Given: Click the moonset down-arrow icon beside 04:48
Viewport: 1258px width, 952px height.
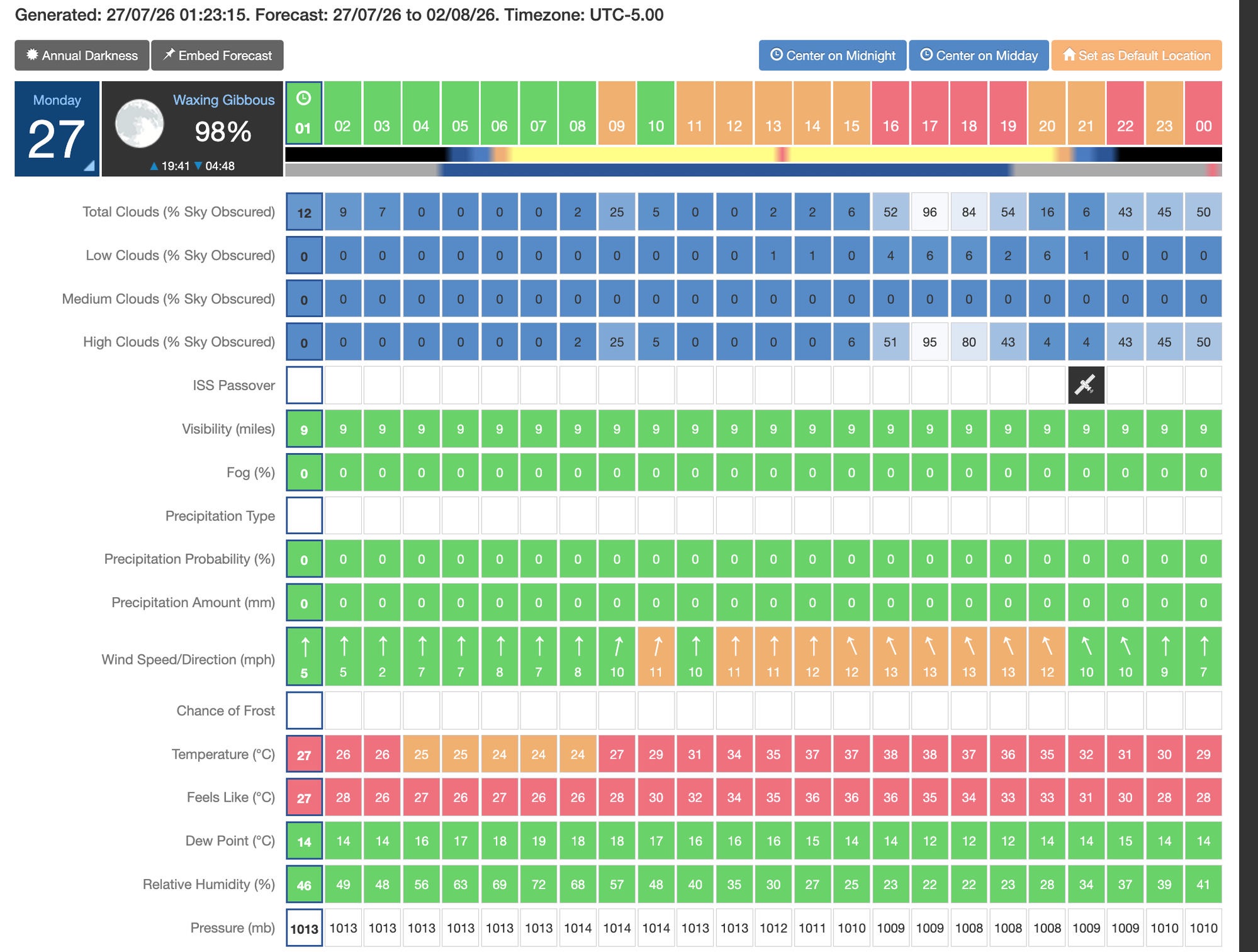Looking at the screenshot, I should (x=198, y=166).
